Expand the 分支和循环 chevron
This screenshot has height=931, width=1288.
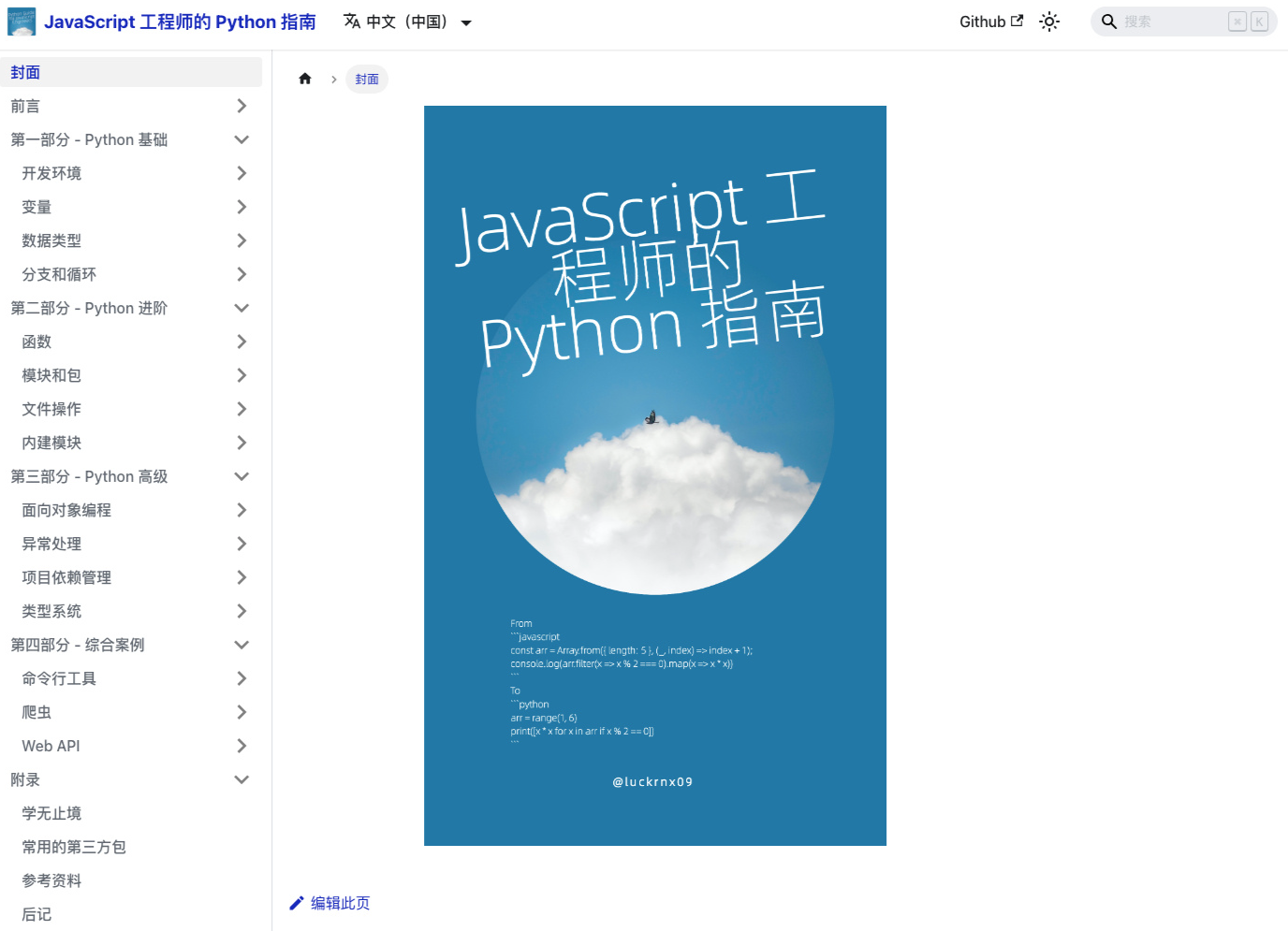(x=241, y=274)
